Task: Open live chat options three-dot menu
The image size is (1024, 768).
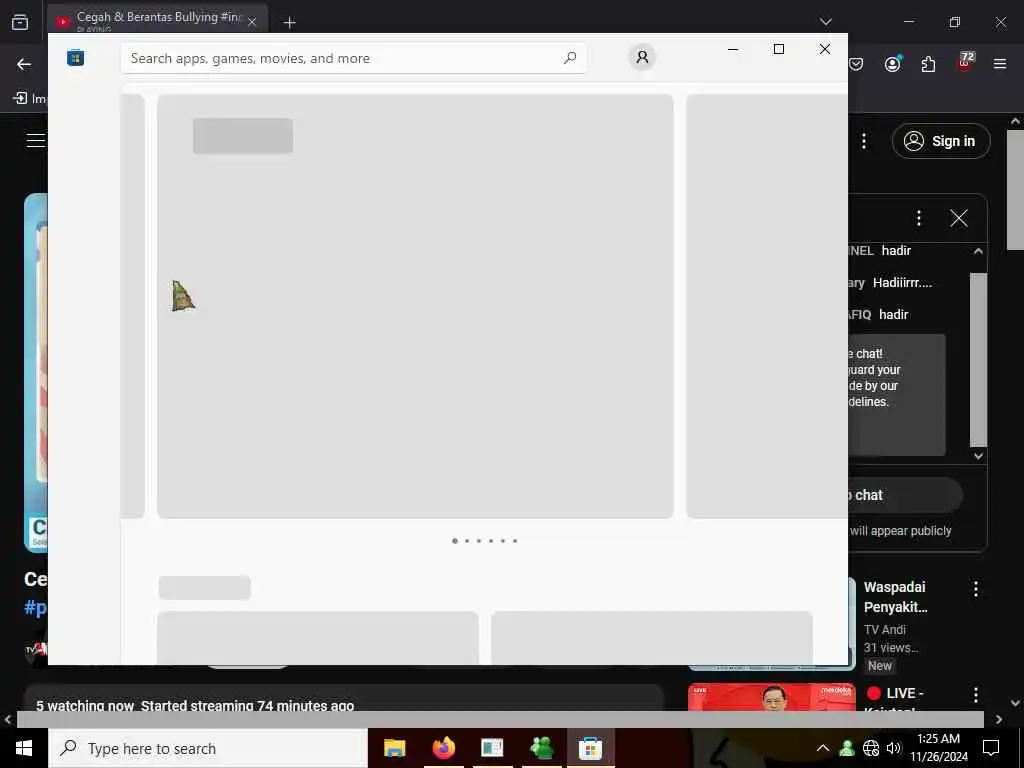Action: click(x=919, y=218)
